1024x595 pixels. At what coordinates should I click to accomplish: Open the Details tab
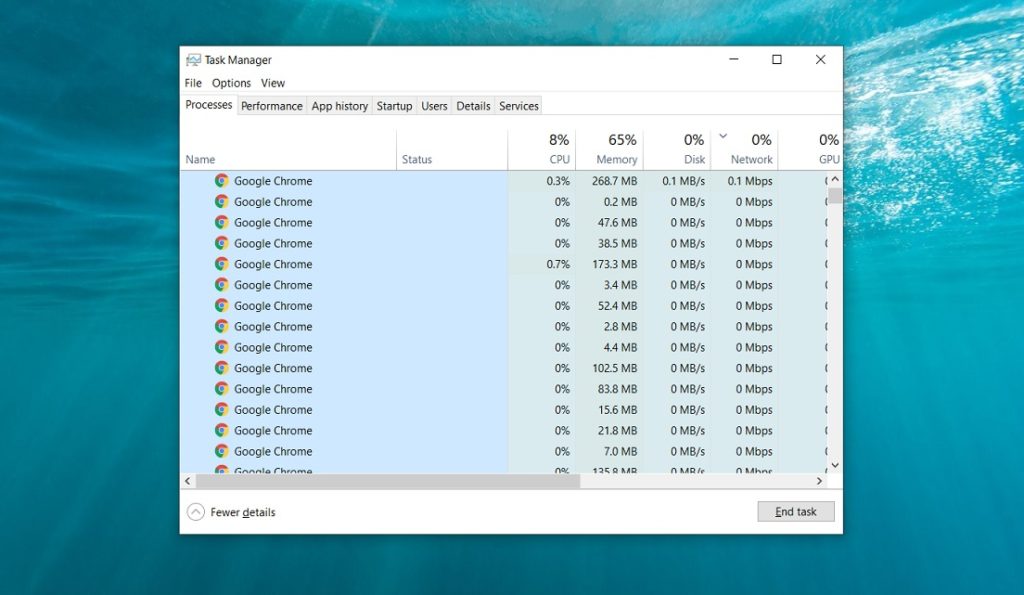pos(472,105)
